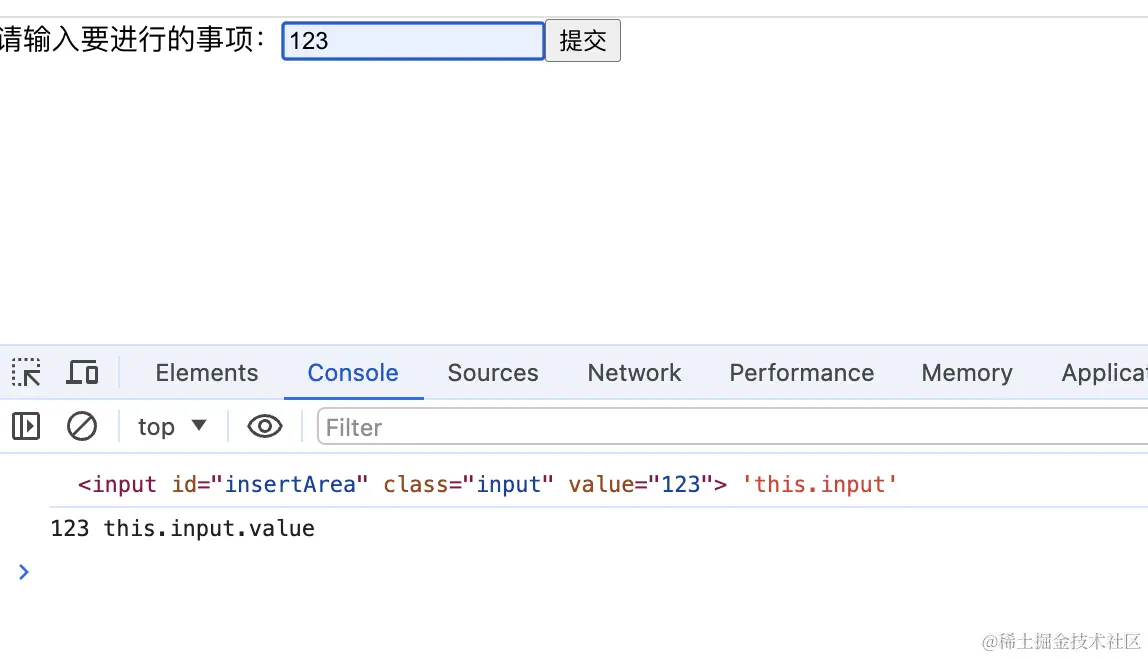Click the '123 this.input.value' log line
The height and width of the screenshot is (658, 1148).
click(x=183, y=528)
